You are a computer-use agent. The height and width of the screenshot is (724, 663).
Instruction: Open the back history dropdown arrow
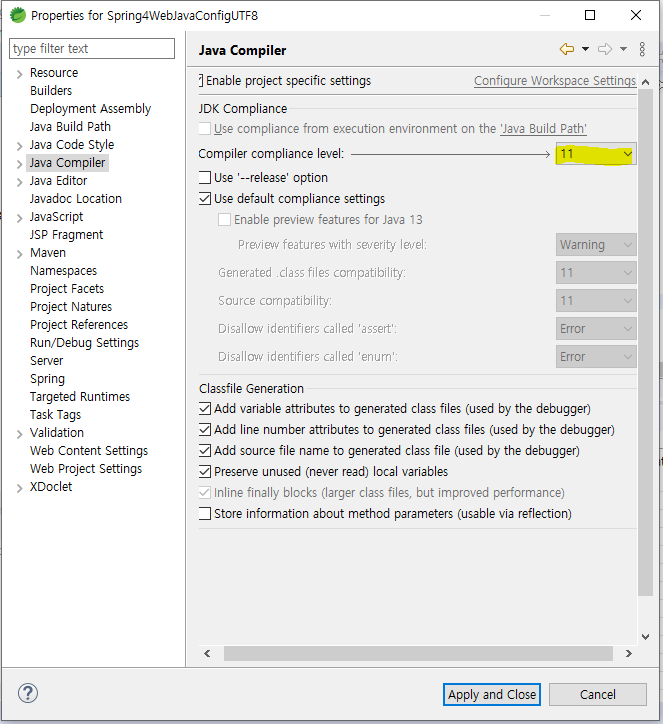coord(585,49)
